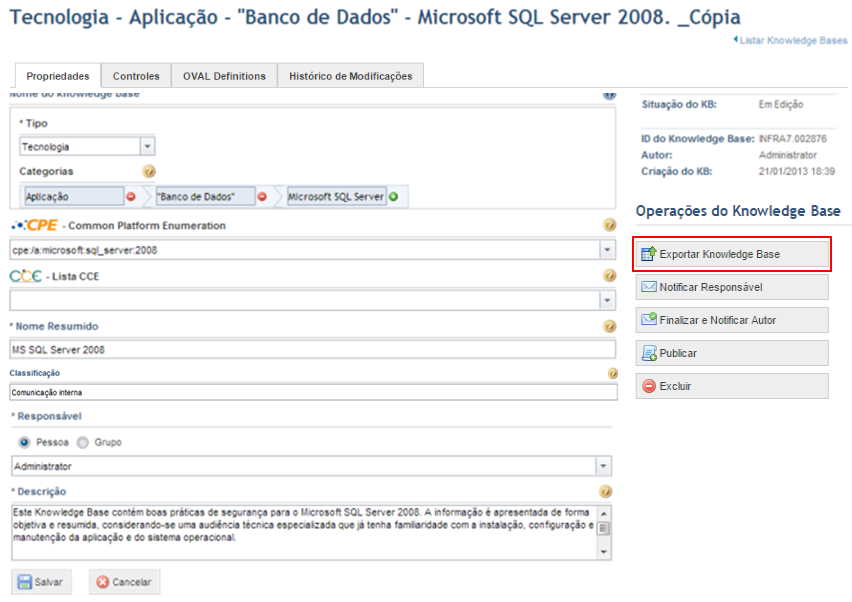The width and height of the screenshot is (852, 602).
Task: Expand the CPE dropdown list
Action: (x=607, y=250)
